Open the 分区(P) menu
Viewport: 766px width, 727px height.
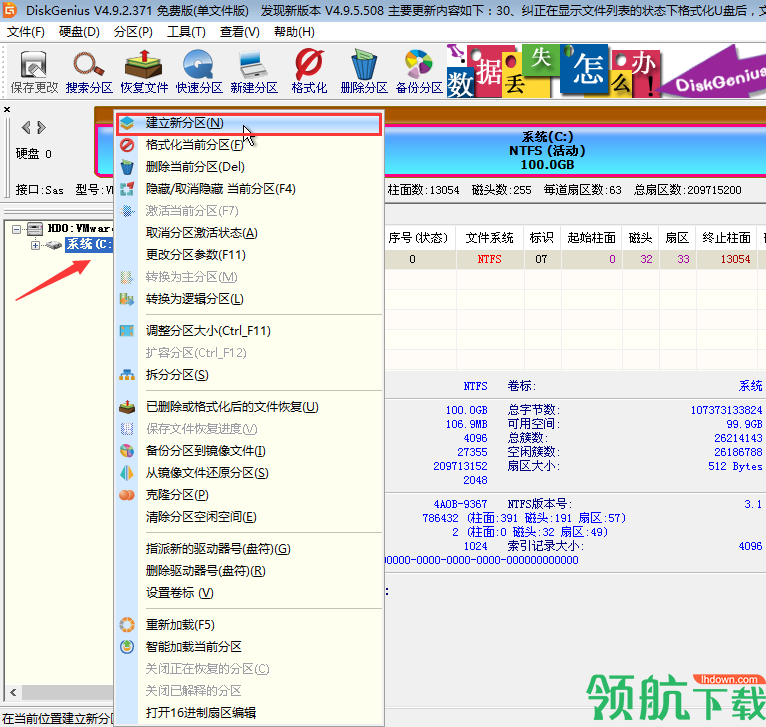tap(133, 32)
